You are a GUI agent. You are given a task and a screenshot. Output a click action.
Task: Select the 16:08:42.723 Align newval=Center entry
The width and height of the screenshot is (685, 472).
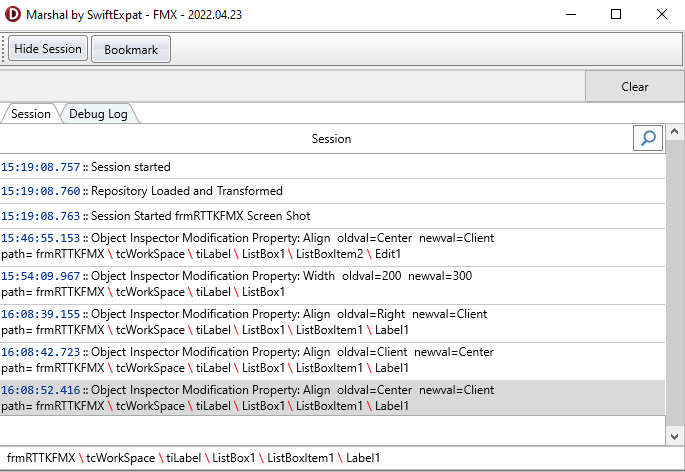(x=300, y=360)
